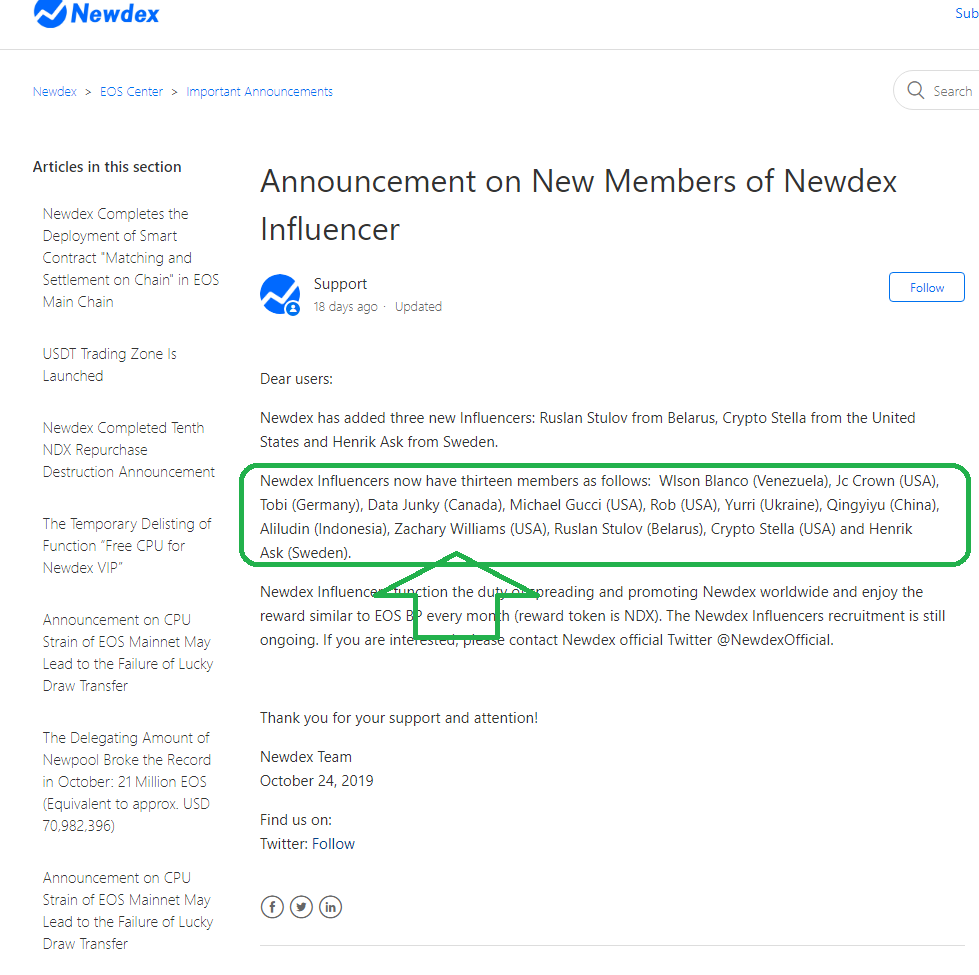Open the Sub menu item at top right
The image size is (979, 975).
[966, 14]
